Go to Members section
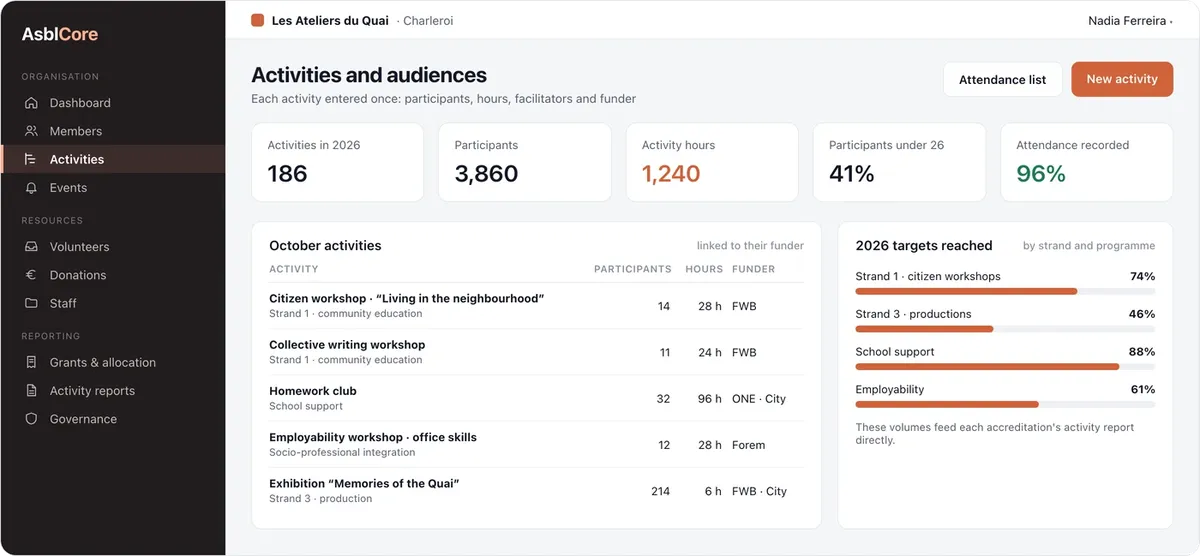This screenshot has height=556, width=1200. (112, 131)
